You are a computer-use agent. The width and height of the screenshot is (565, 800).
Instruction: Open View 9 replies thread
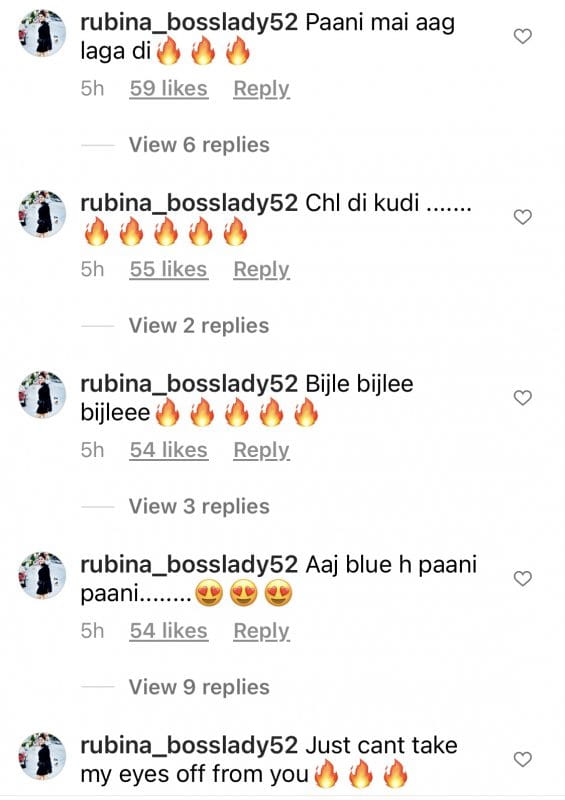199,687
